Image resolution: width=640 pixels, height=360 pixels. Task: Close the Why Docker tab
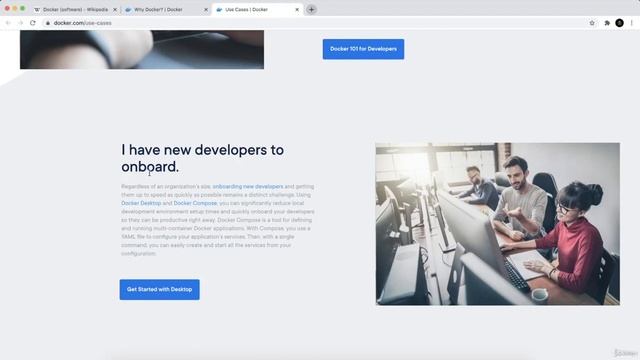pyautogui.click(x=206, y=9)
